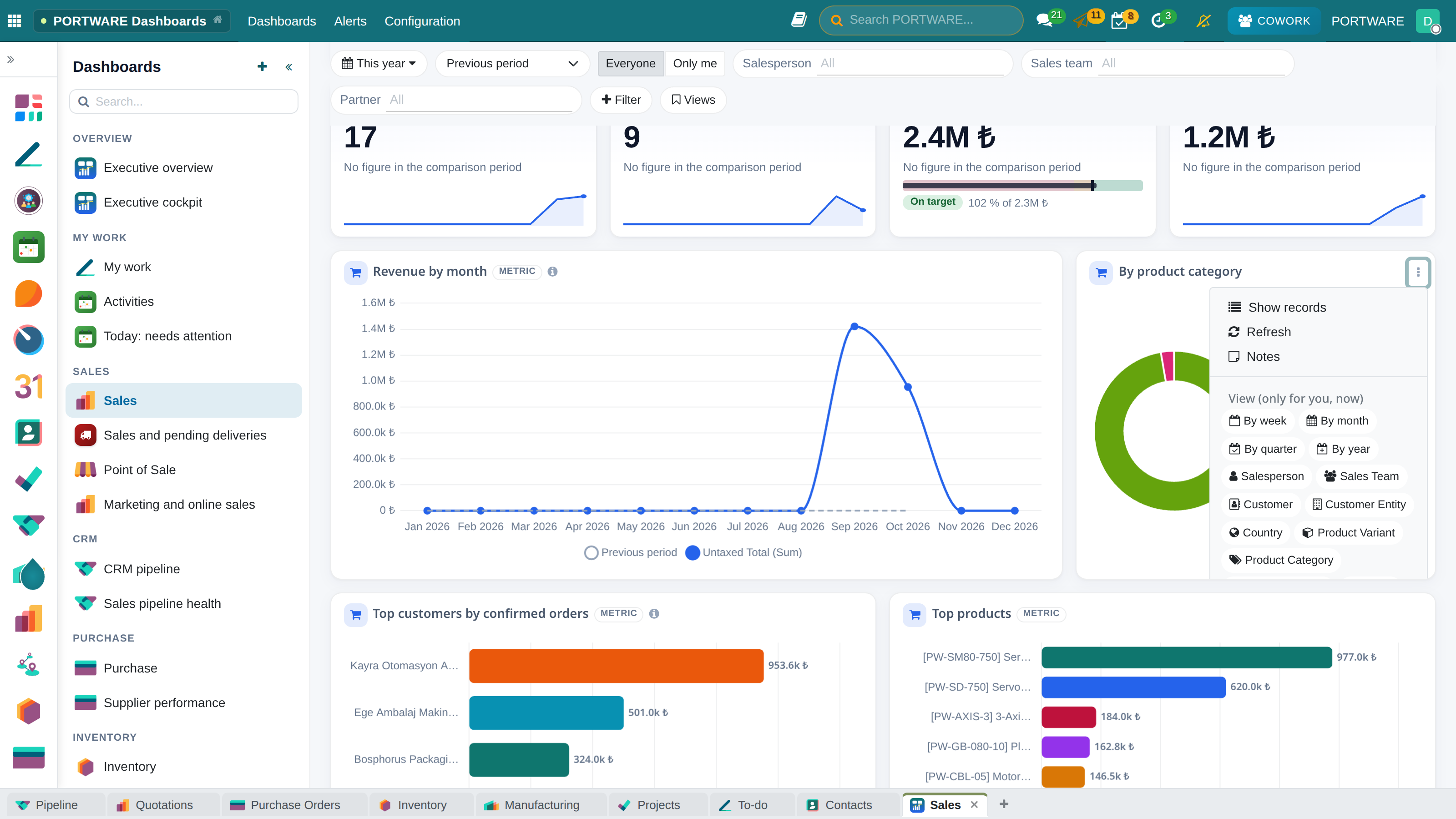Viewport: 1456px width, 819px height.
Task: Switch filter to Only me
Action: 695,63
